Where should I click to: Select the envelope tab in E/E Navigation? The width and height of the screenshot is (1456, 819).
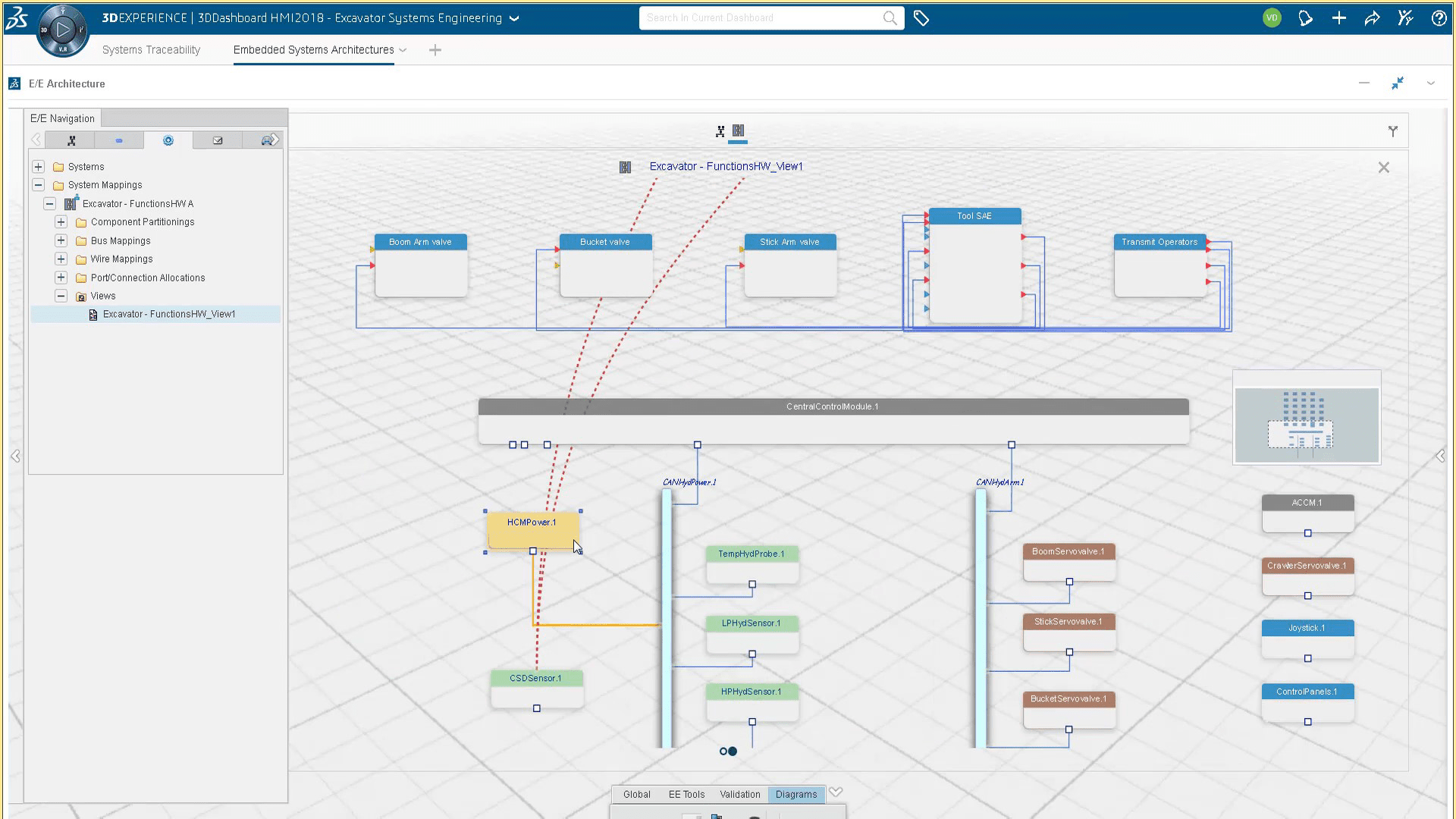click(x=218, y=140)
